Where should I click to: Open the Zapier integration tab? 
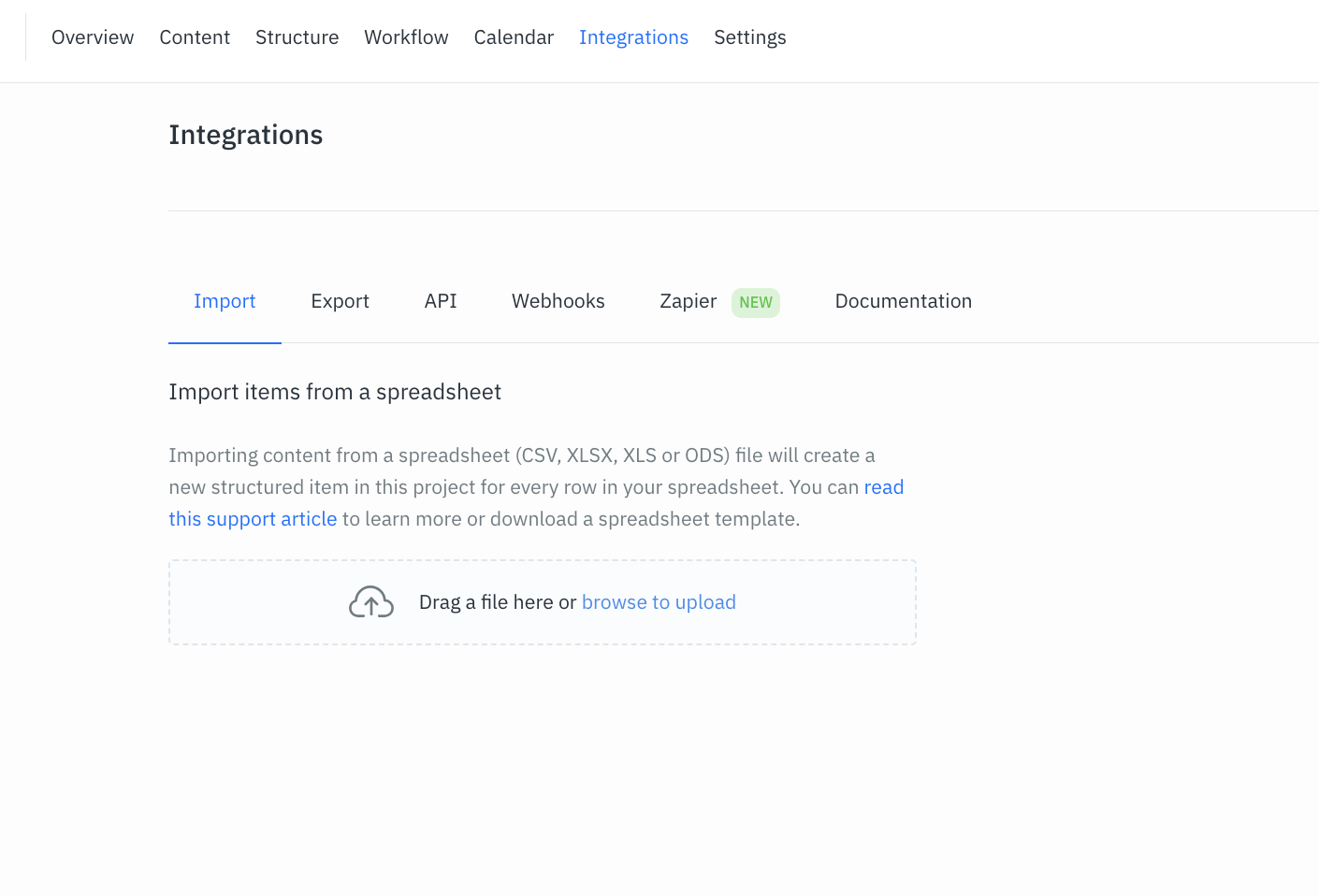[688, 301]
